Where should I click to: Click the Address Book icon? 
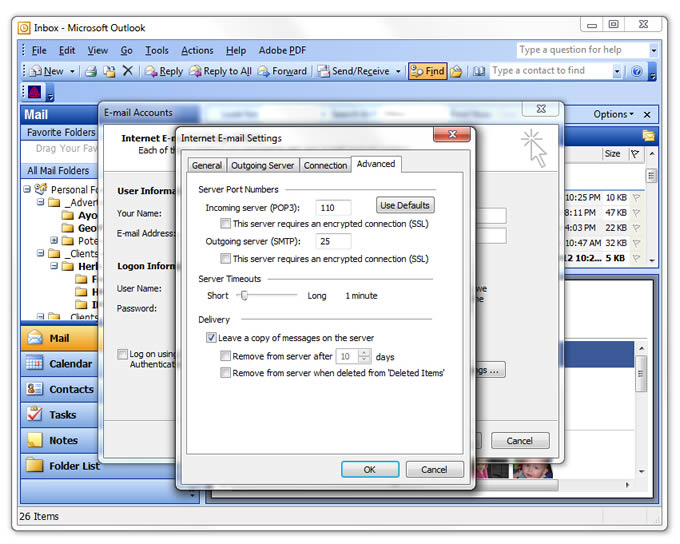pyautogui.click(x=478, y=71)
